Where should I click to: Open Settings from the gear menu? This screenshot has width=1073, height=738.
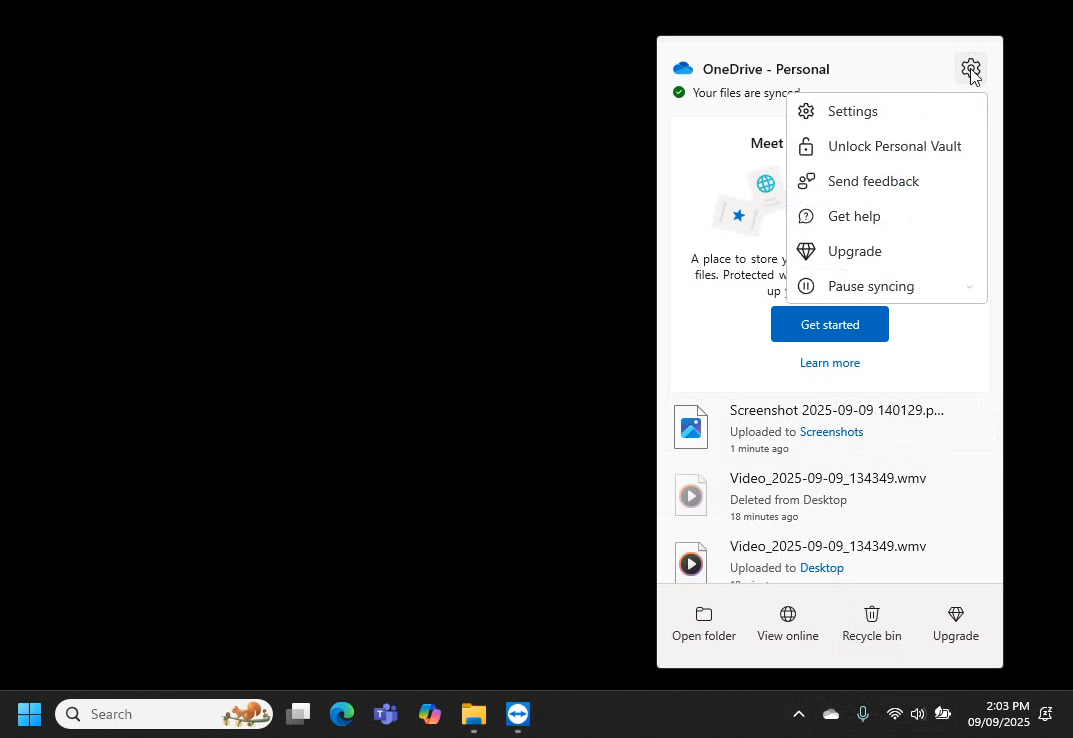(887, 111)
